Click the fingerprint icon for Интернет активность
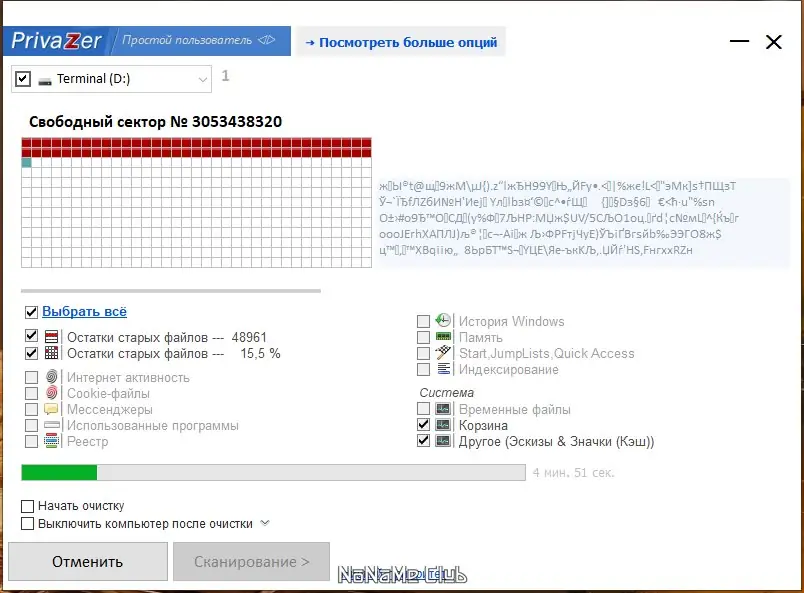804x593 pixels. [51, 377]
